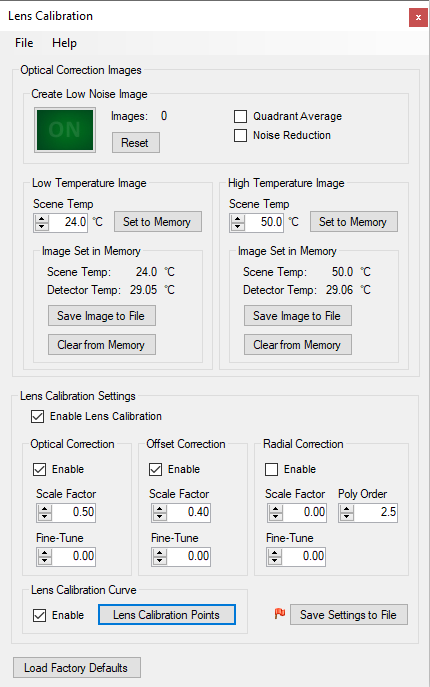Viewport: 430px width, 687px height.
Task: Enable the Noise Reduction checkbox
Action: [240, 135]
